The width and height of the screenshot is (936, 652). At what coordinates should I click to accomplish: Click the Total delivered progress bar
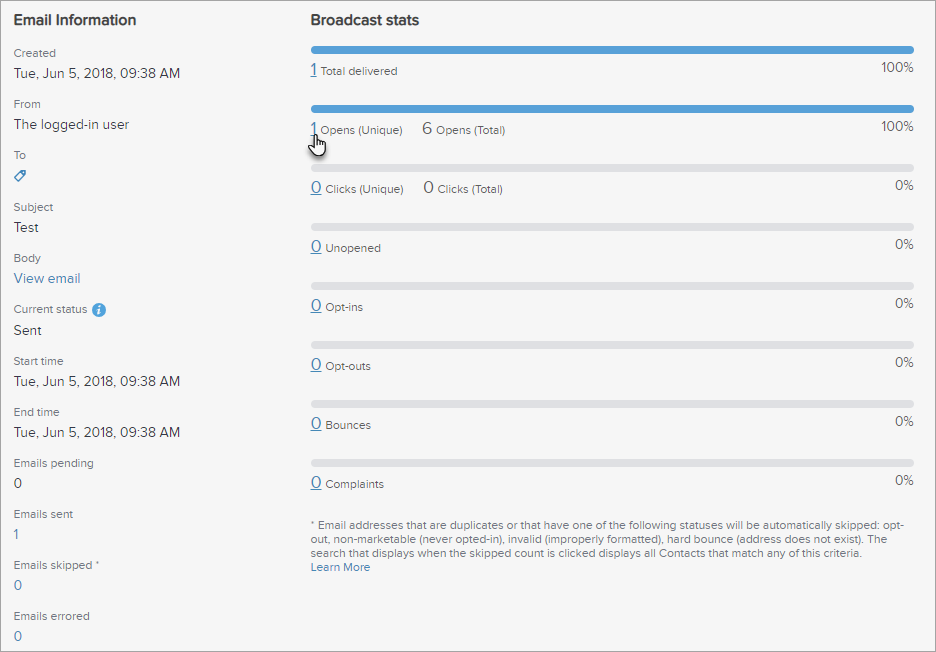click(x=612, y=50)
